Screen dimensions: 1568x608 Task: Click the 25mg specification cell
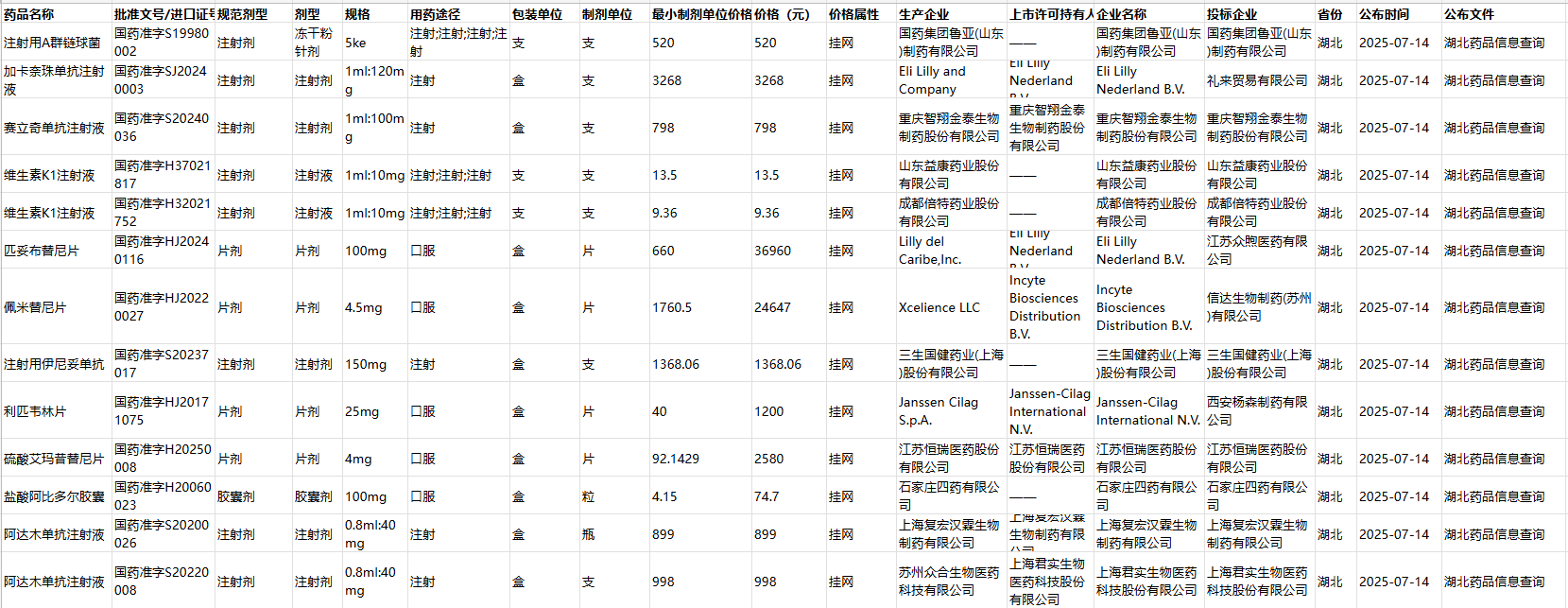pos(375,411)
